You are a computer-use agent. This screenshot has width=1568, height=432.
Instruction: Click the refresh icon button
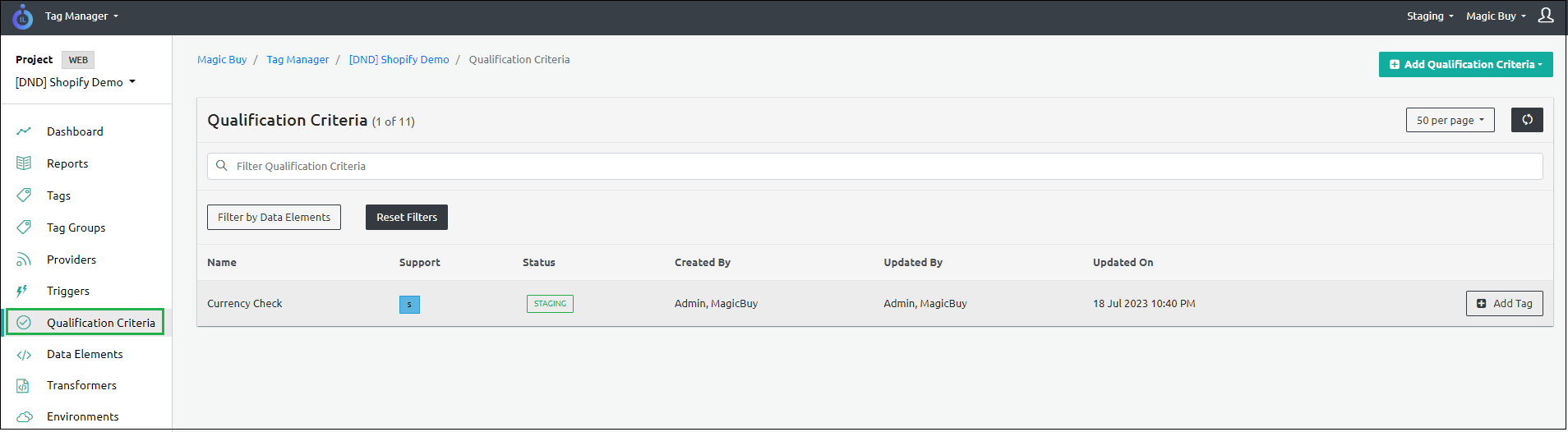click(1527, 120)
